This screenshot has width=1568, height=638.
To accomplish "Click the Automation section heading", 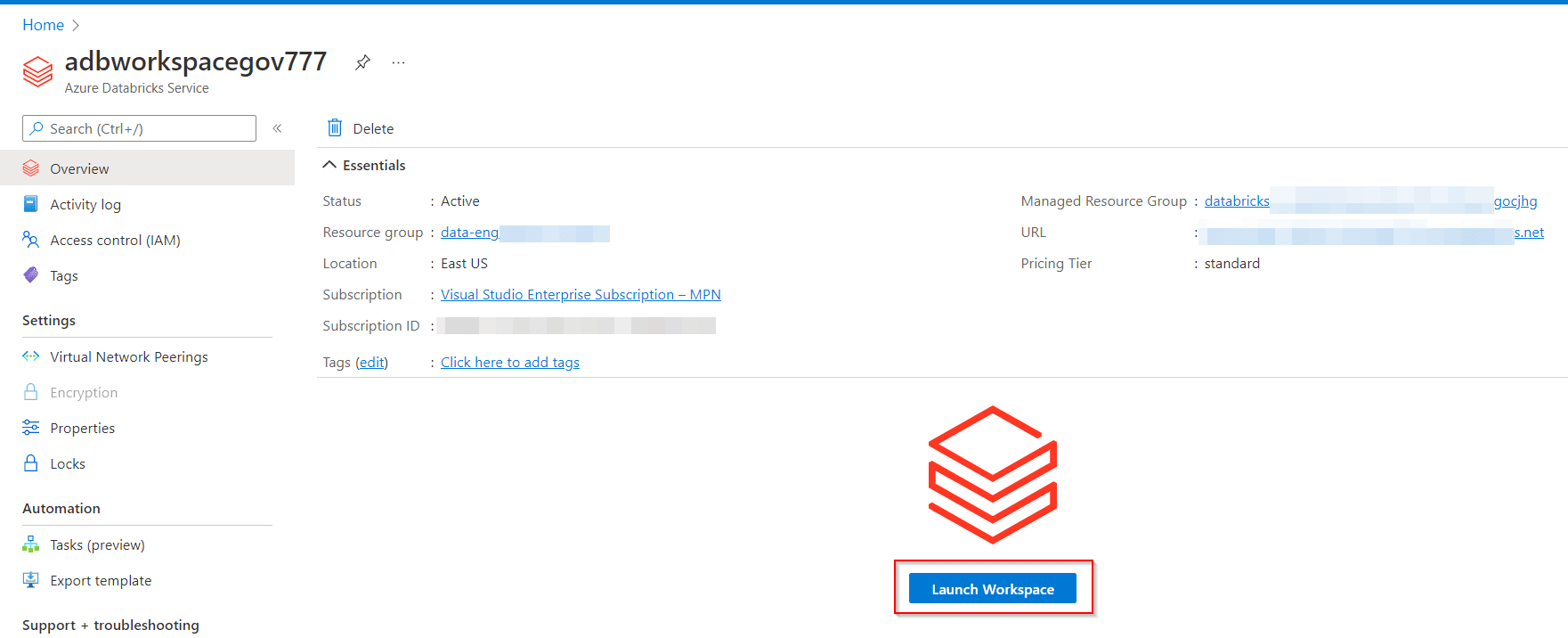I will coord(61,508).
